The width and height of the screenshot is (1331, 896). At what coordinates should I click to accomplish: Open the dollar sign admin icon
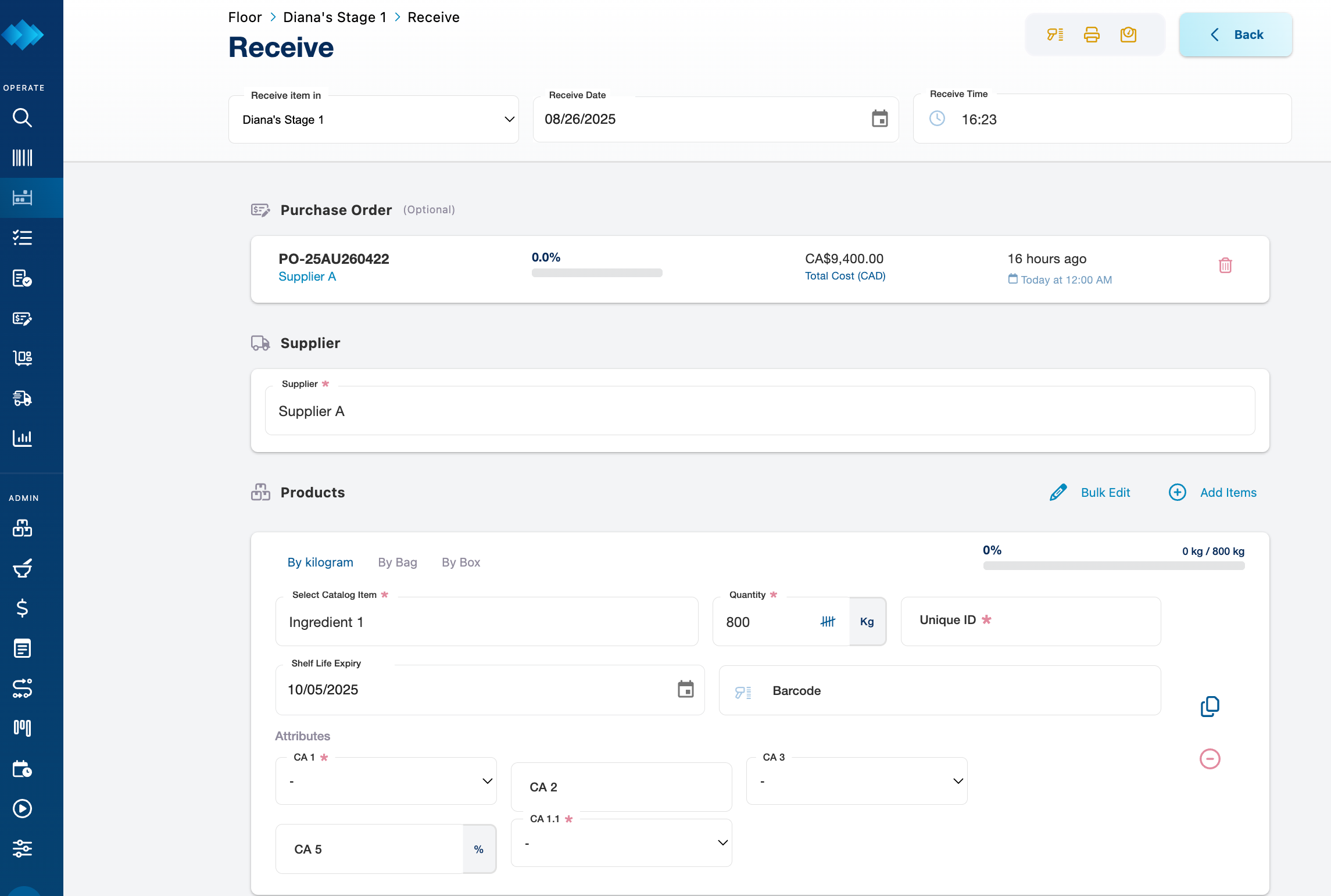[x=22, y=608]
